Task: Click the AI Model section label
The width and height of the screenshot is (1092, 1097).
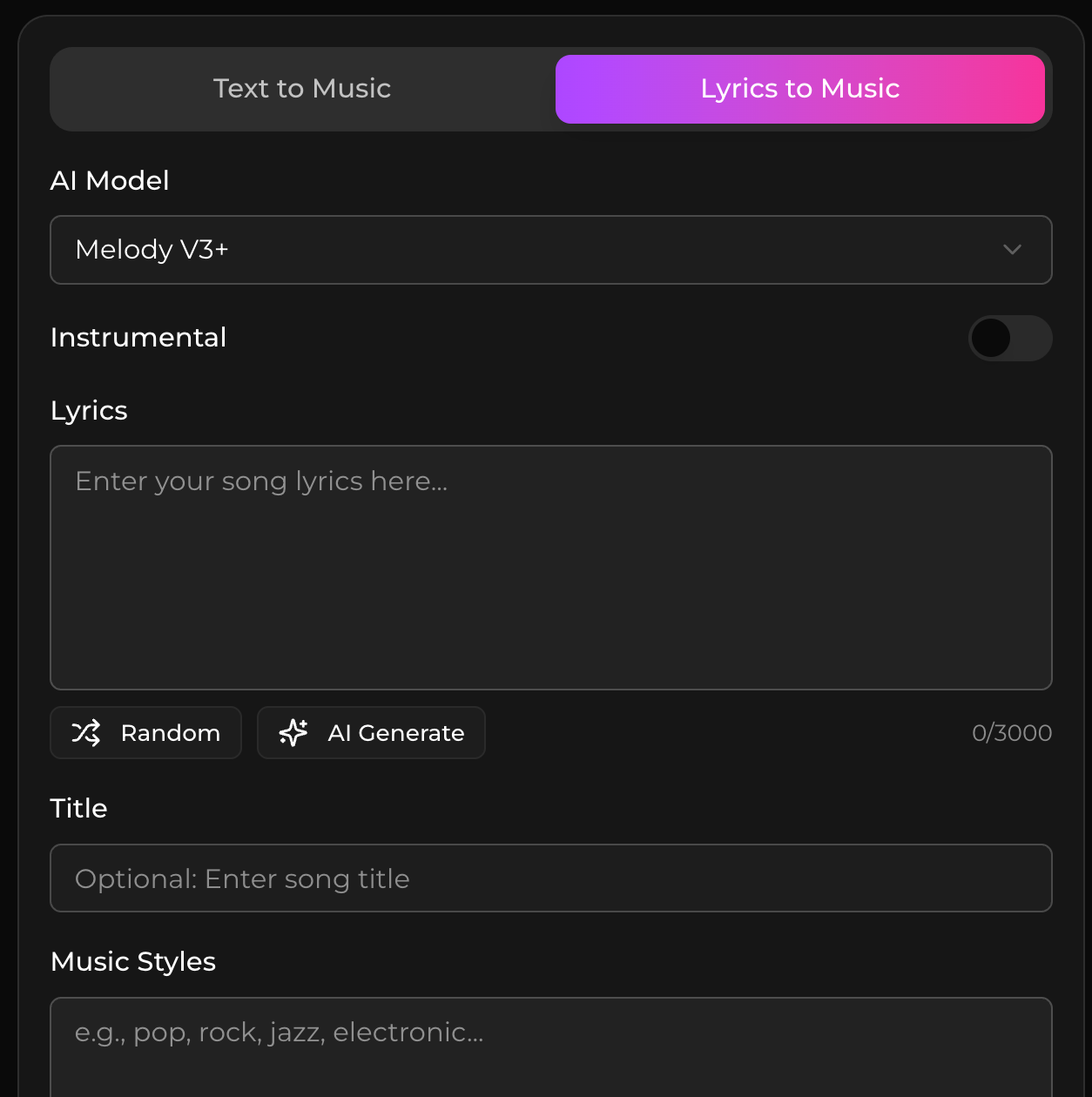Action: click(x=110, y=181)
